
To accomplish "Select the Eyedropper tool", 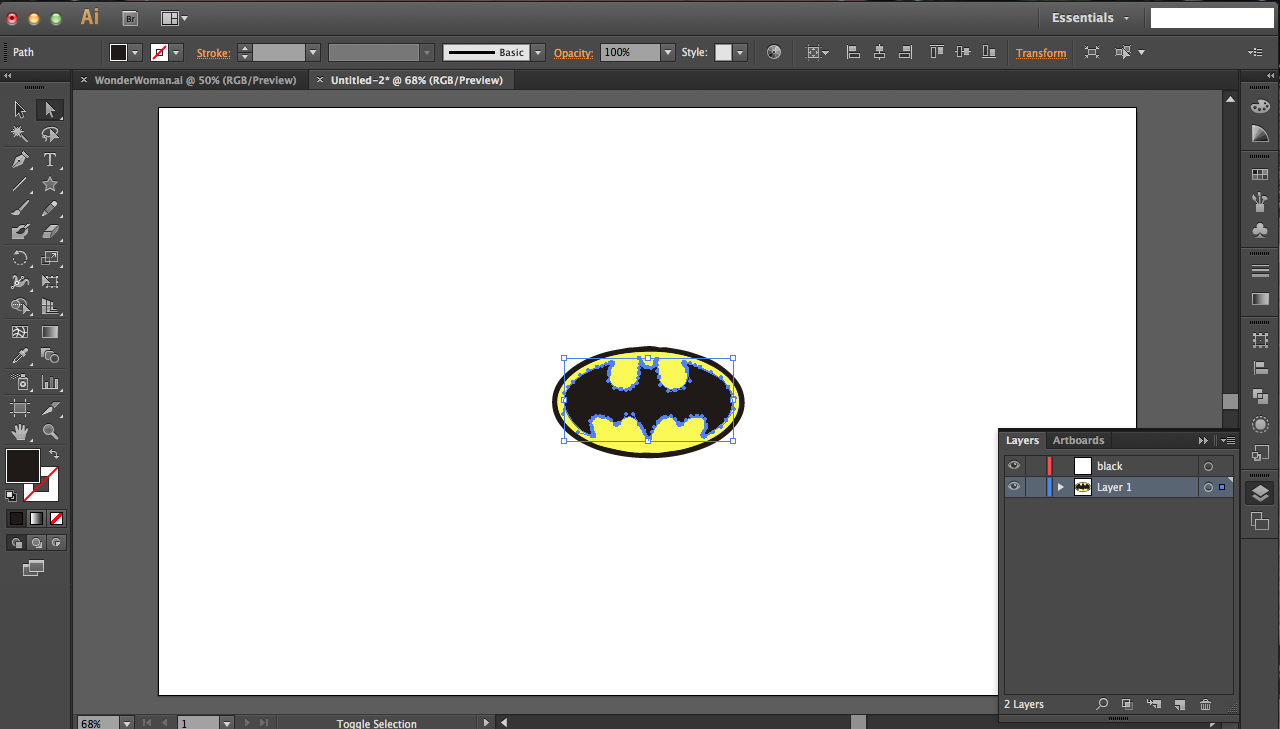I will tap(20, 356).
